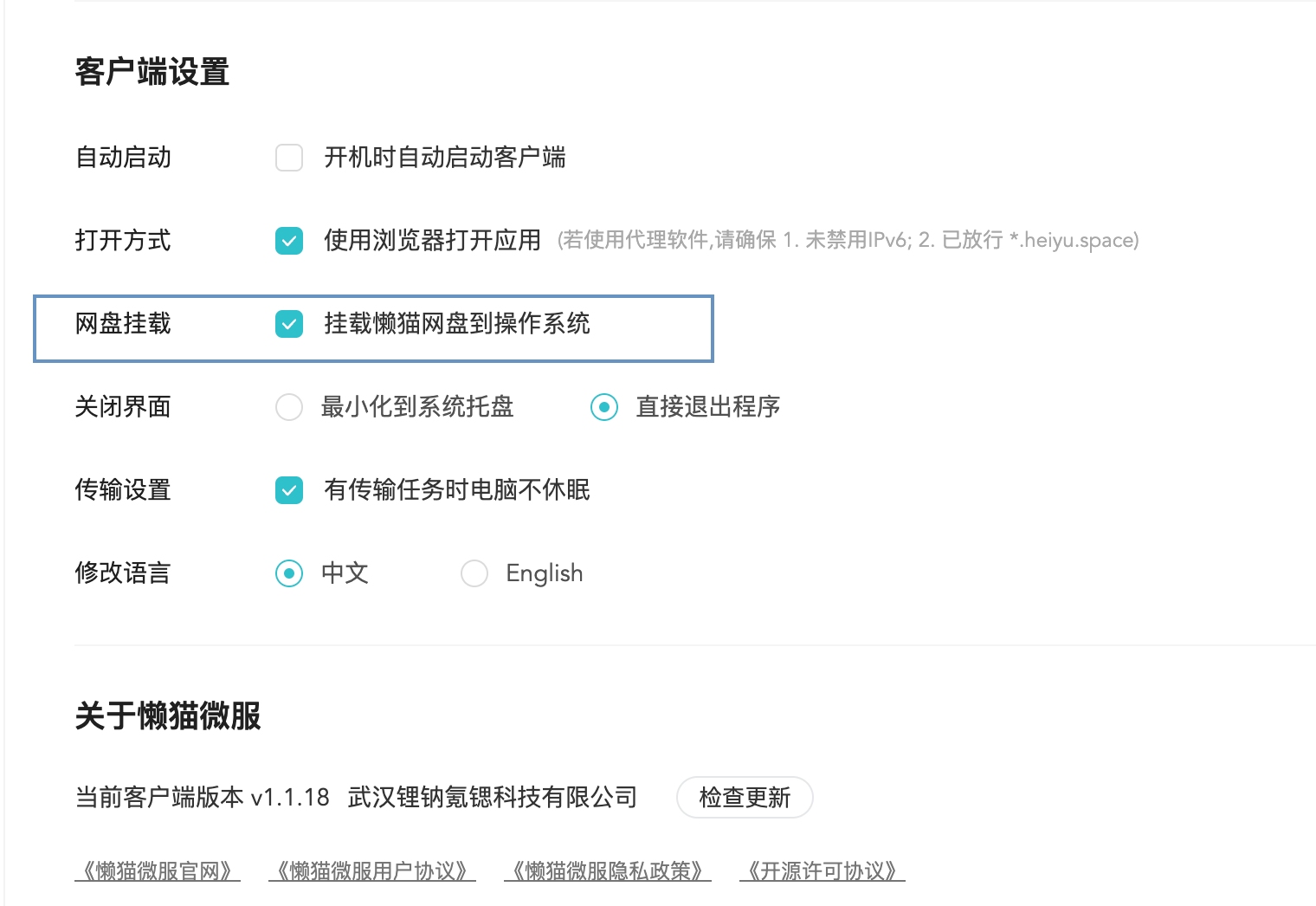Image resolution: width=1316 pixels, height=906 pixels.
Task: Click the 传输设置 setting label
Action: point(123,490)
